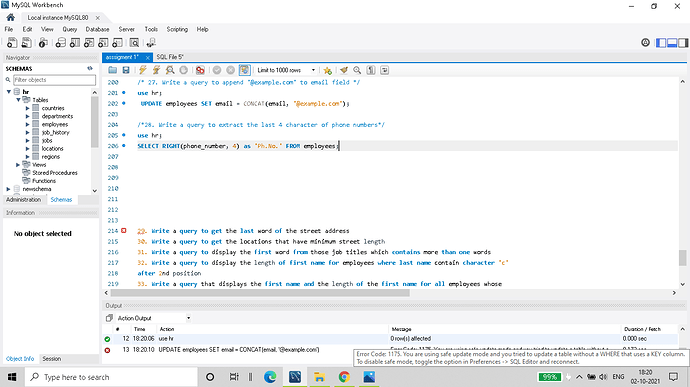
Task: Click the editor horizontal scrollbar thumb
Action: [260, 293]
